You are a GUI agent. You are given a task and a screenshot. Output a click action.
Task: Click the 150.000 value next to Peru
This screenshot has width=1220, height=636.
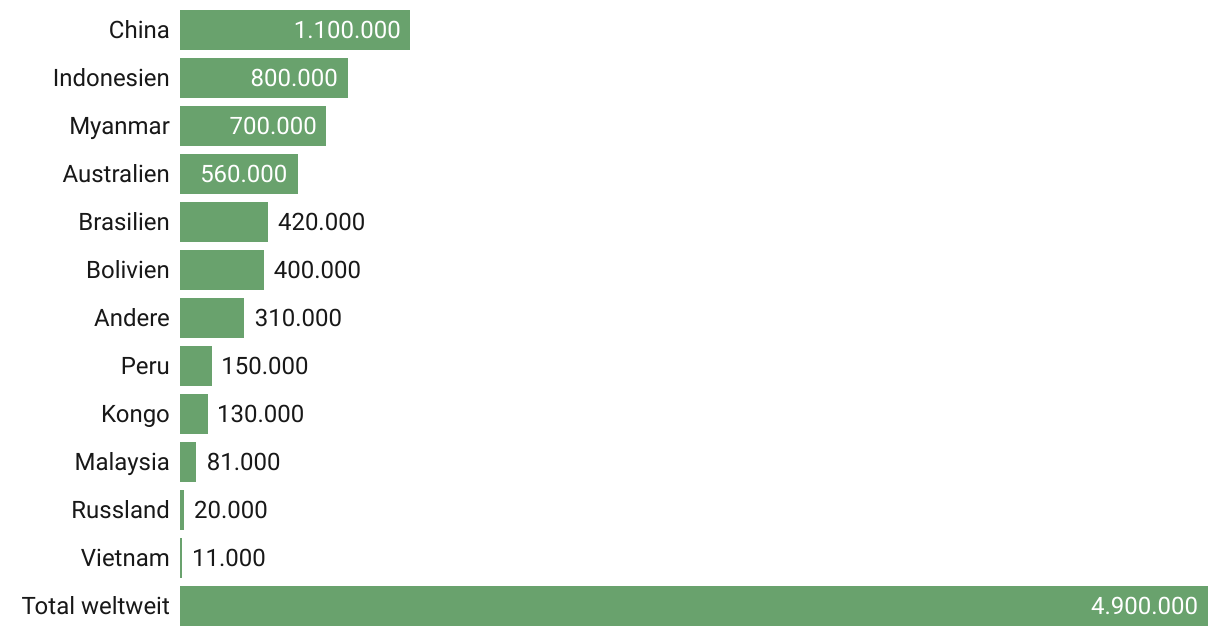coord(265,366)
